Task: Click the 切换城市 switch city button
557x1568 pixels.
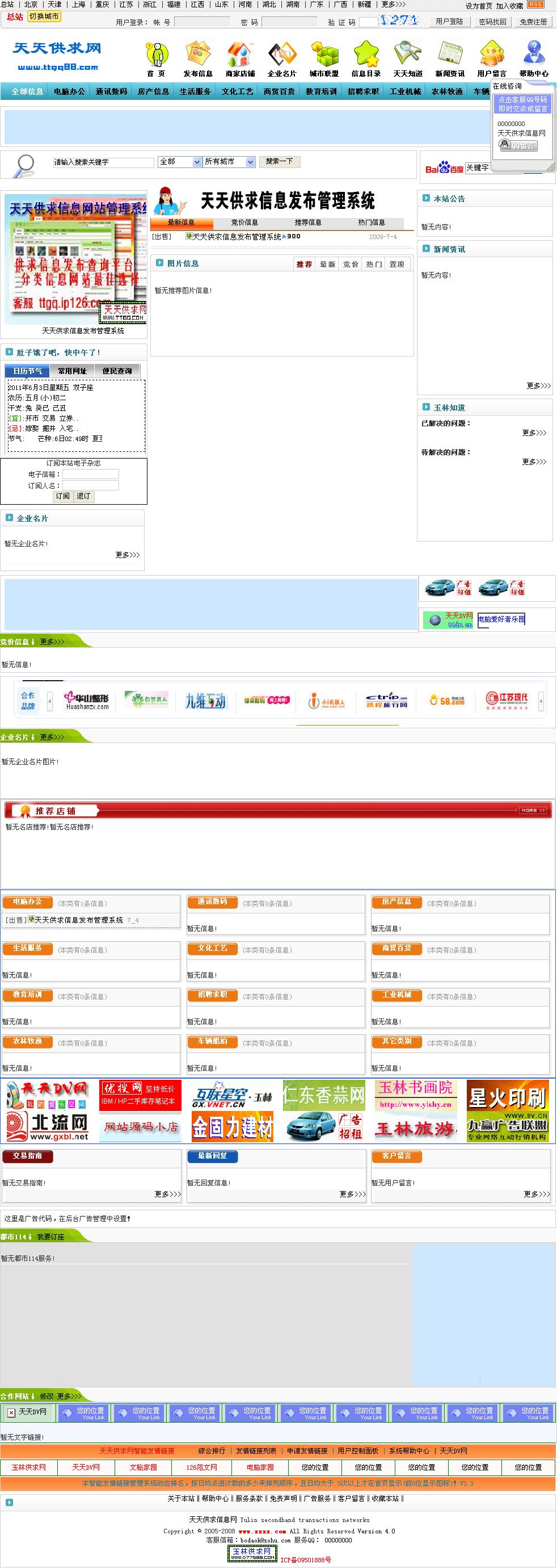Action: point(44,17)
